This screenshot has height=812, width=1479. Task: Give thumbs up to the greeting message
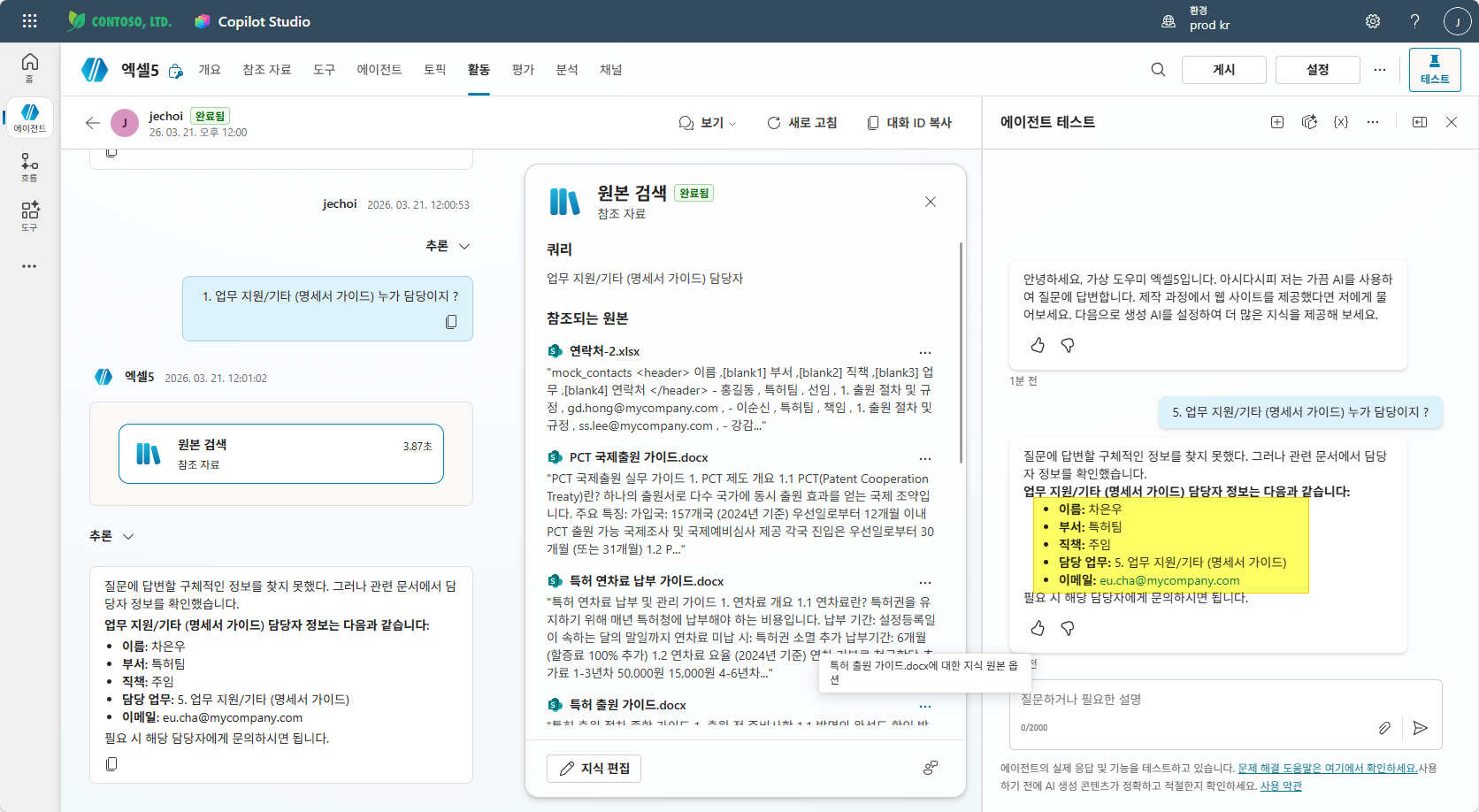[1038, 345]
